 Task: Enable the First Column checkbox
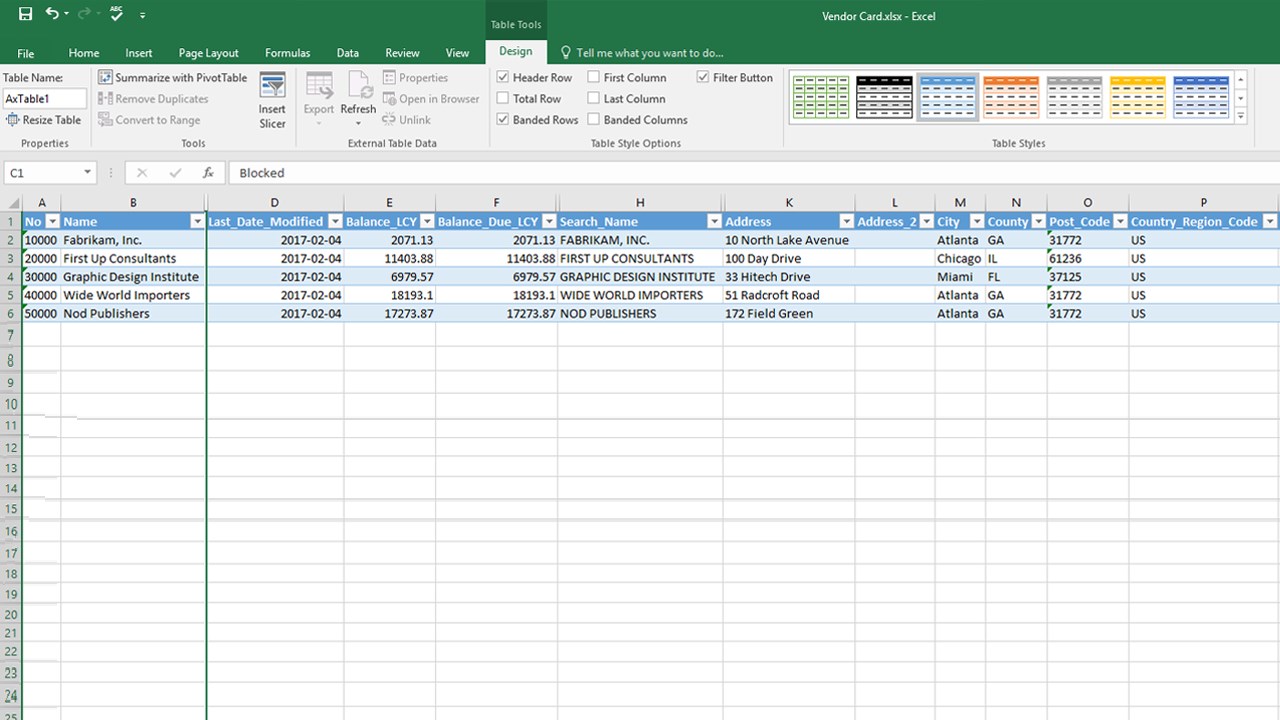(x=594, y=77)
